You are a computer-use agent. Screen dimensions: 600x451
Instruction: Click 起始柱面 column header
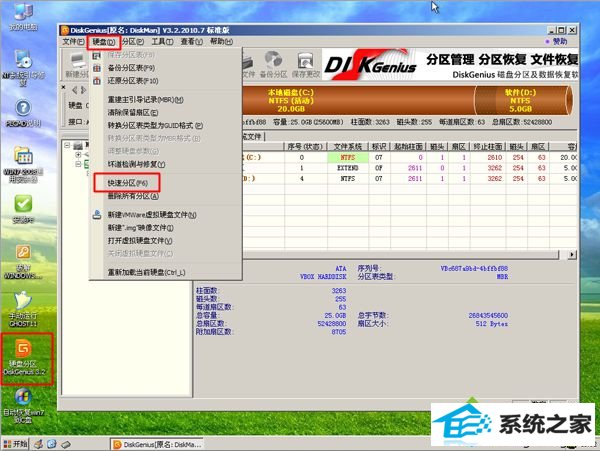click(408, 147)
